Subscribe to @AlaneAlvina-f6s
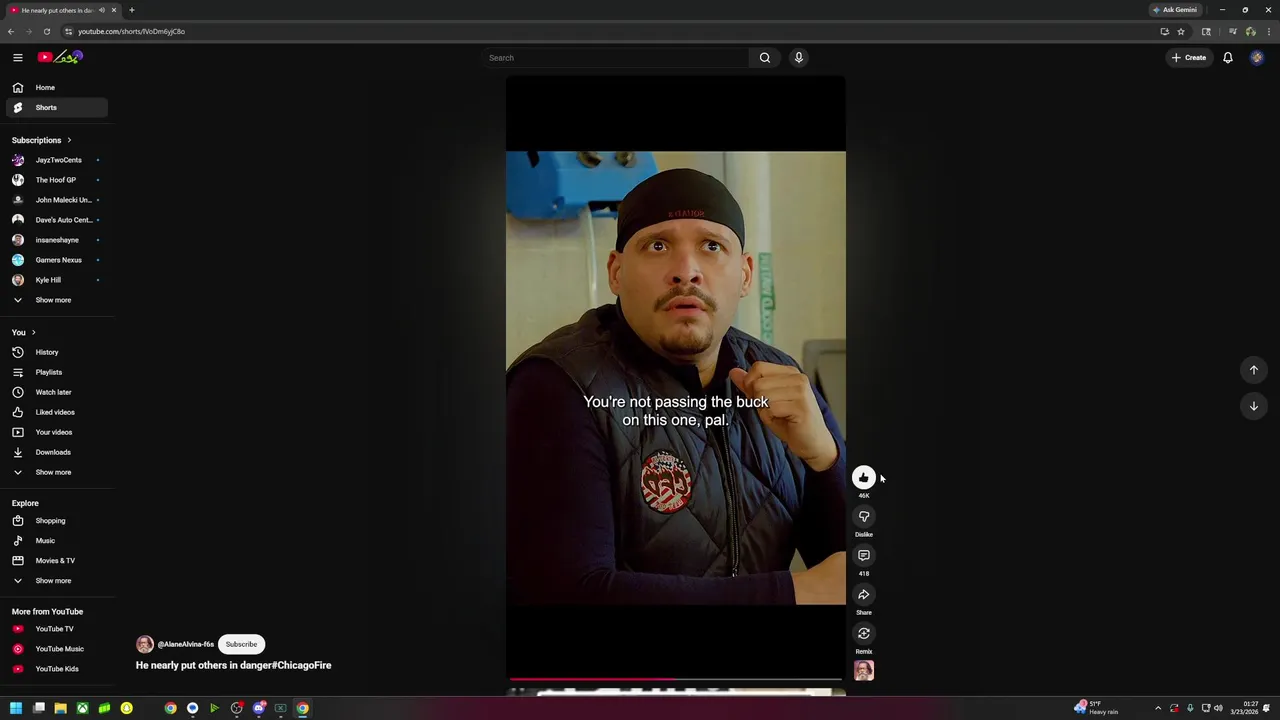 [241, 644]
